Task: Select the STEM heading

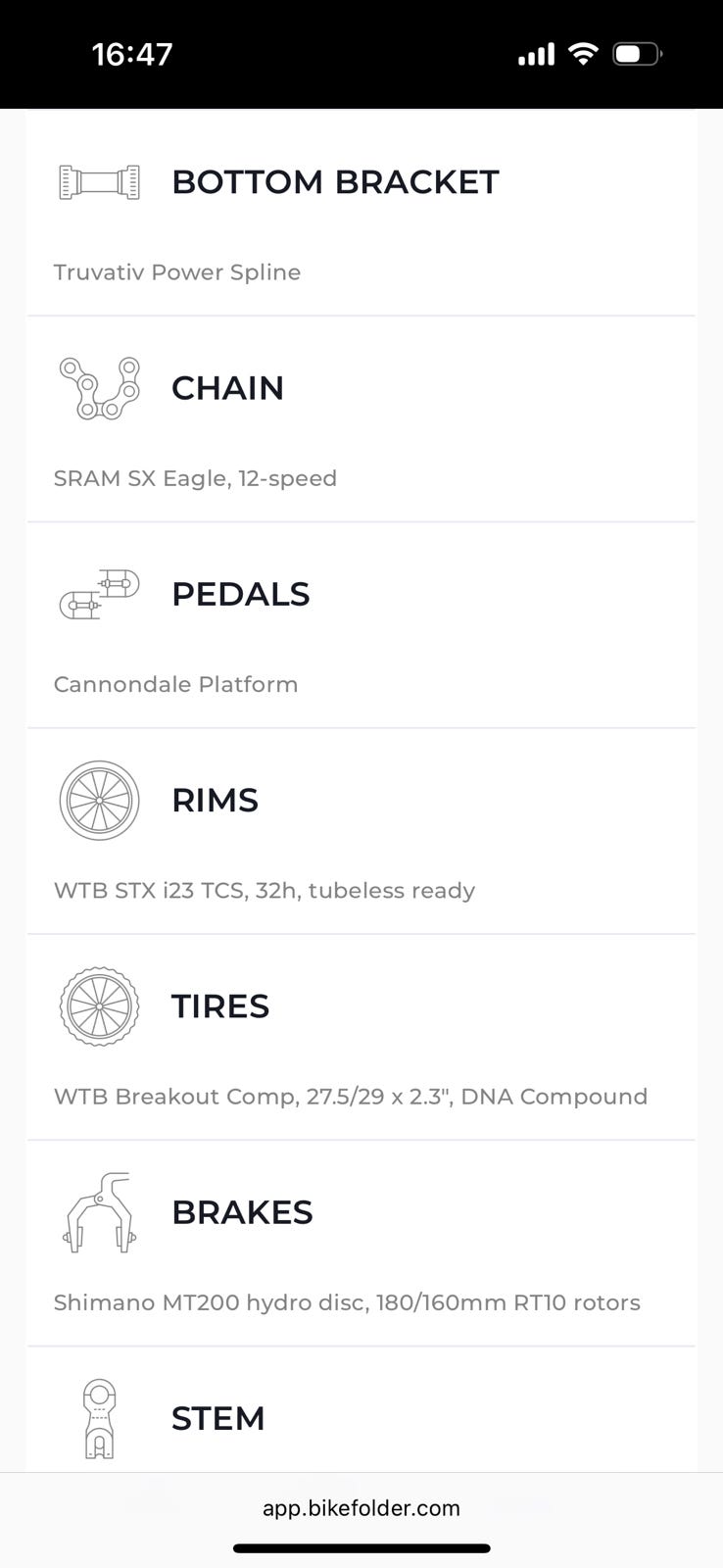Action: click(x=217, y=1418)
